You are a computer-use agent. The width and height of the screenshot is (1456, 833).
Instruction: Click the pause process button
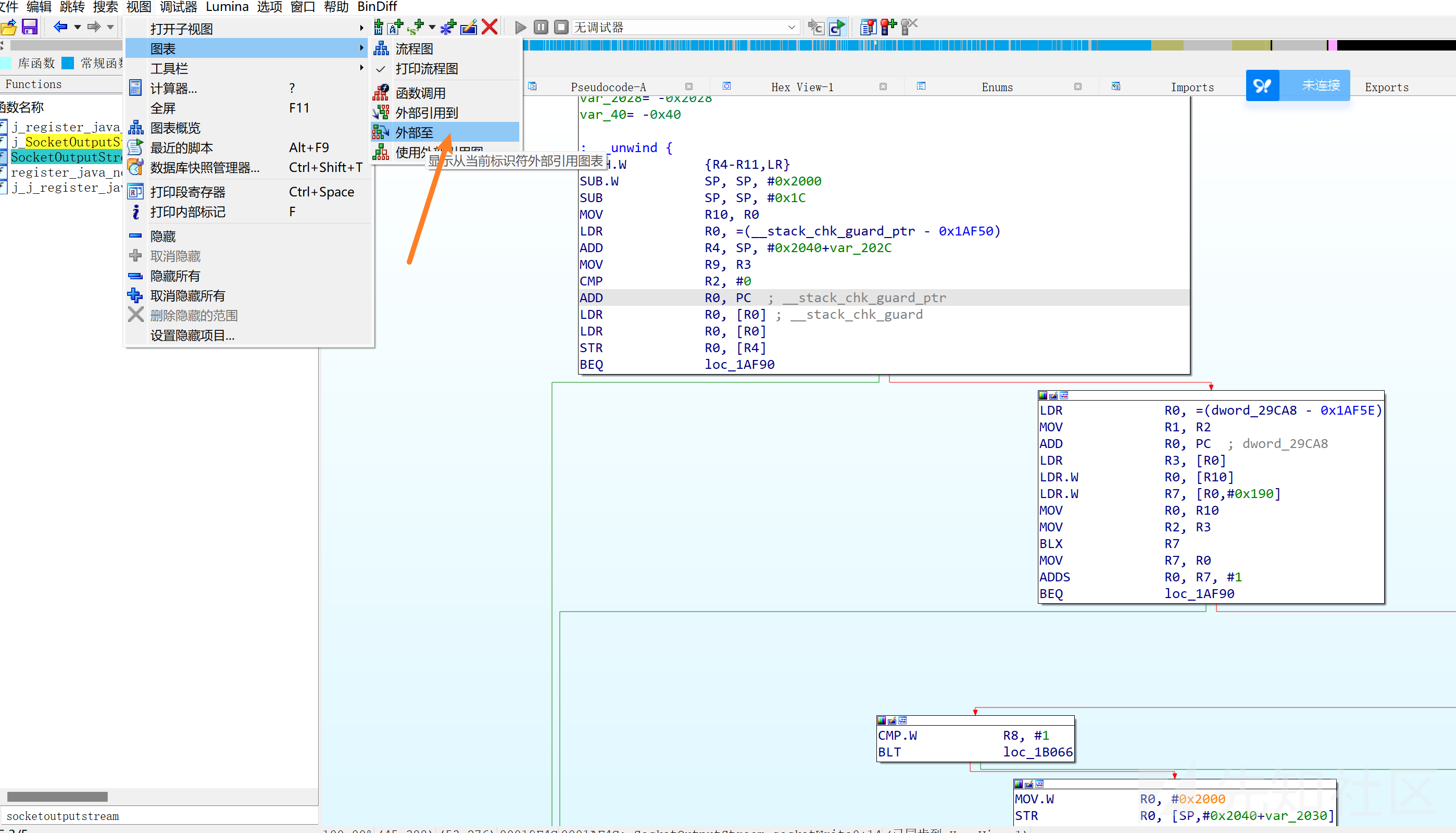[x=541, y=27]
